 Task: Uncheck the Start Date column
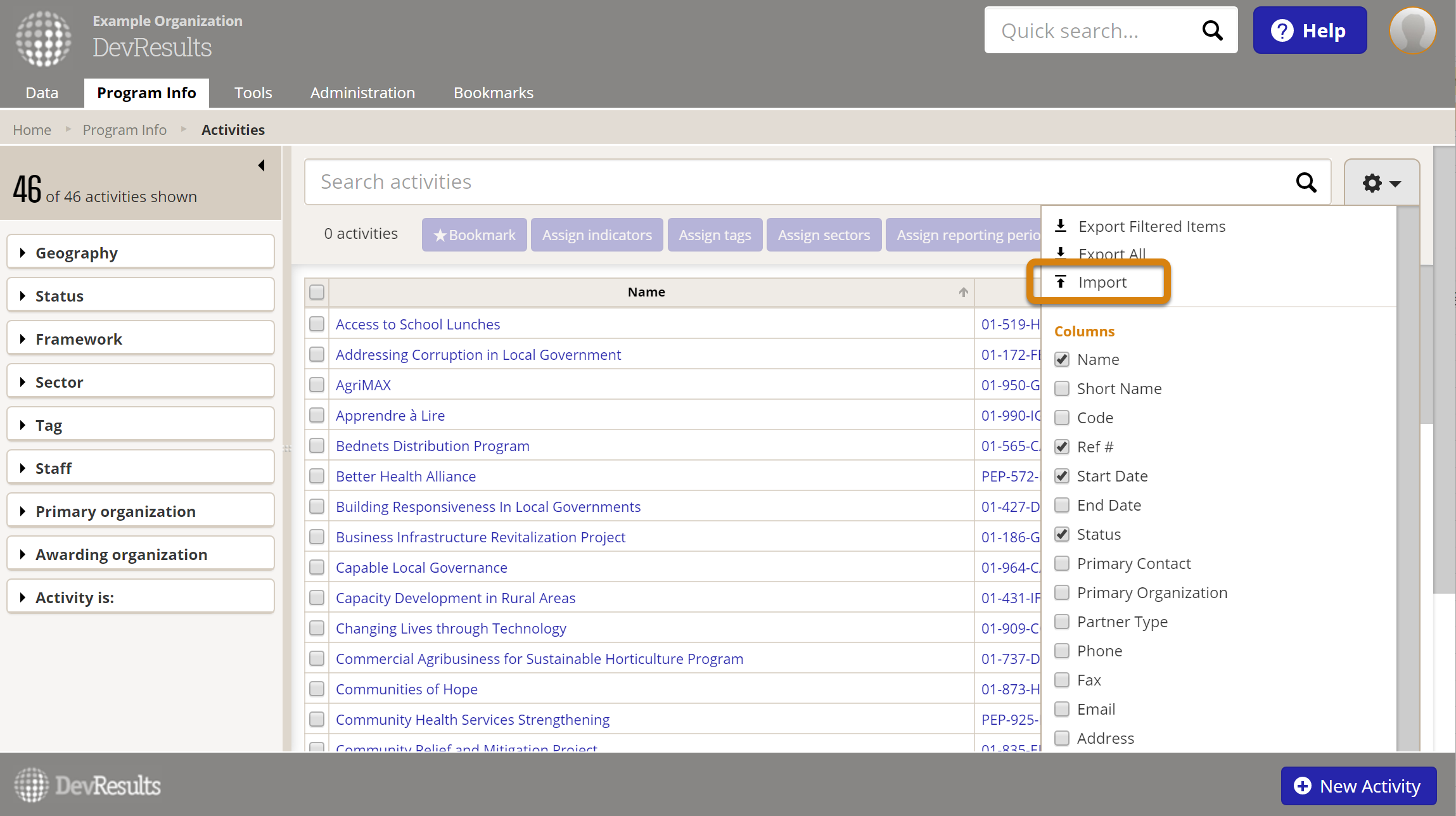[1062, 476]
